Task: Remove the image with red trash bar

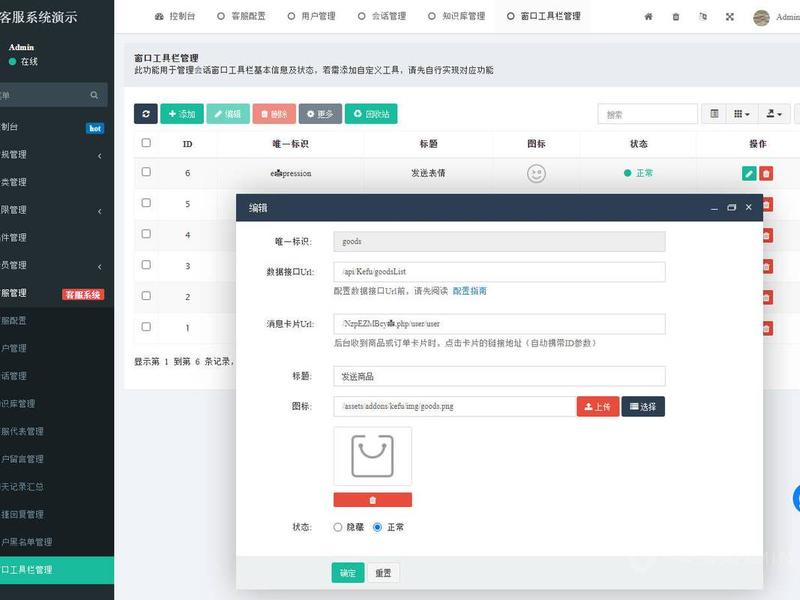Action: (x=372, y=500)
